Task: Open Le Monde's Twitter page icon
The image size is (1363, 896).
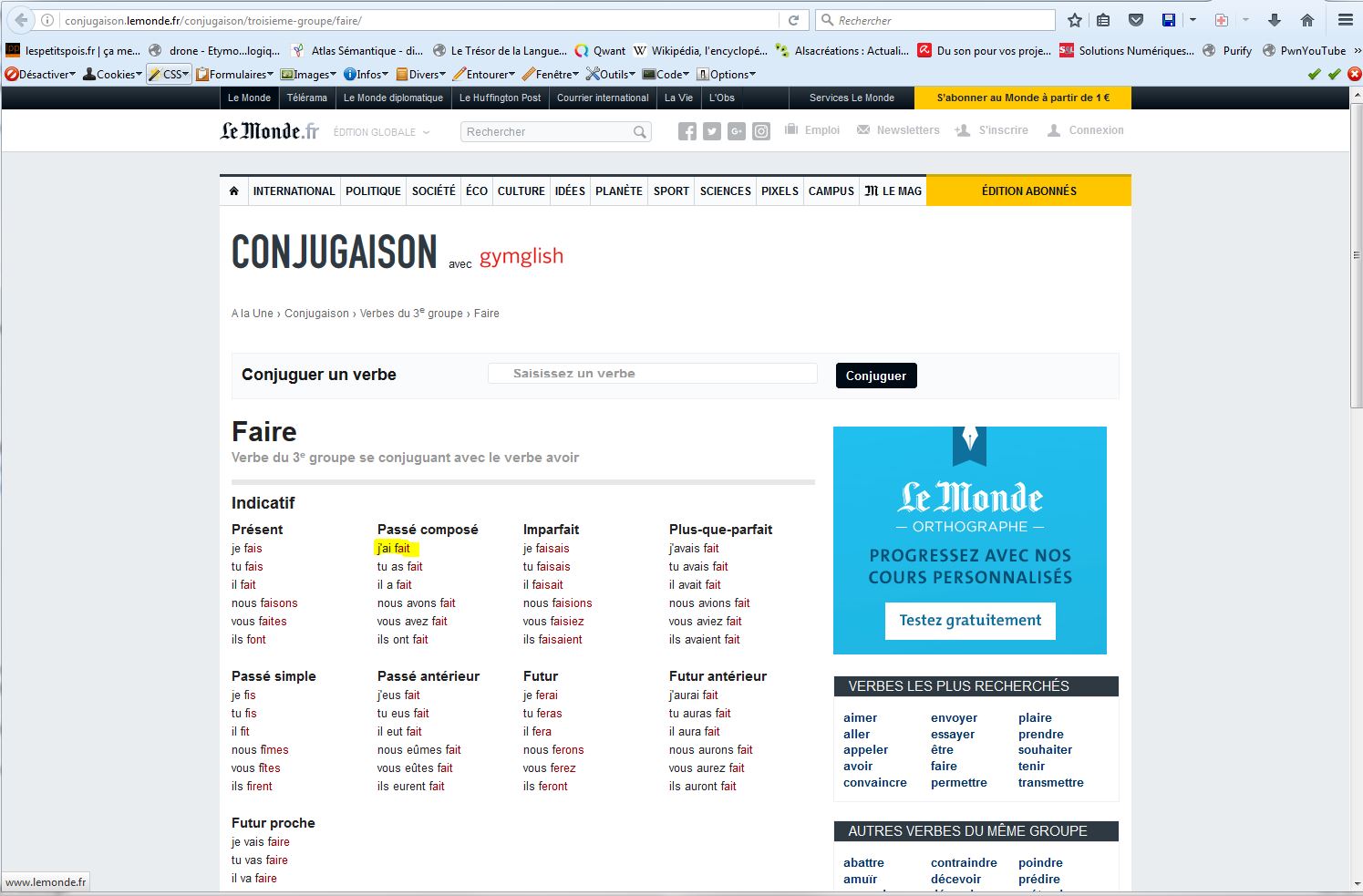Action: pyautogui.click(x=712, y=132)
